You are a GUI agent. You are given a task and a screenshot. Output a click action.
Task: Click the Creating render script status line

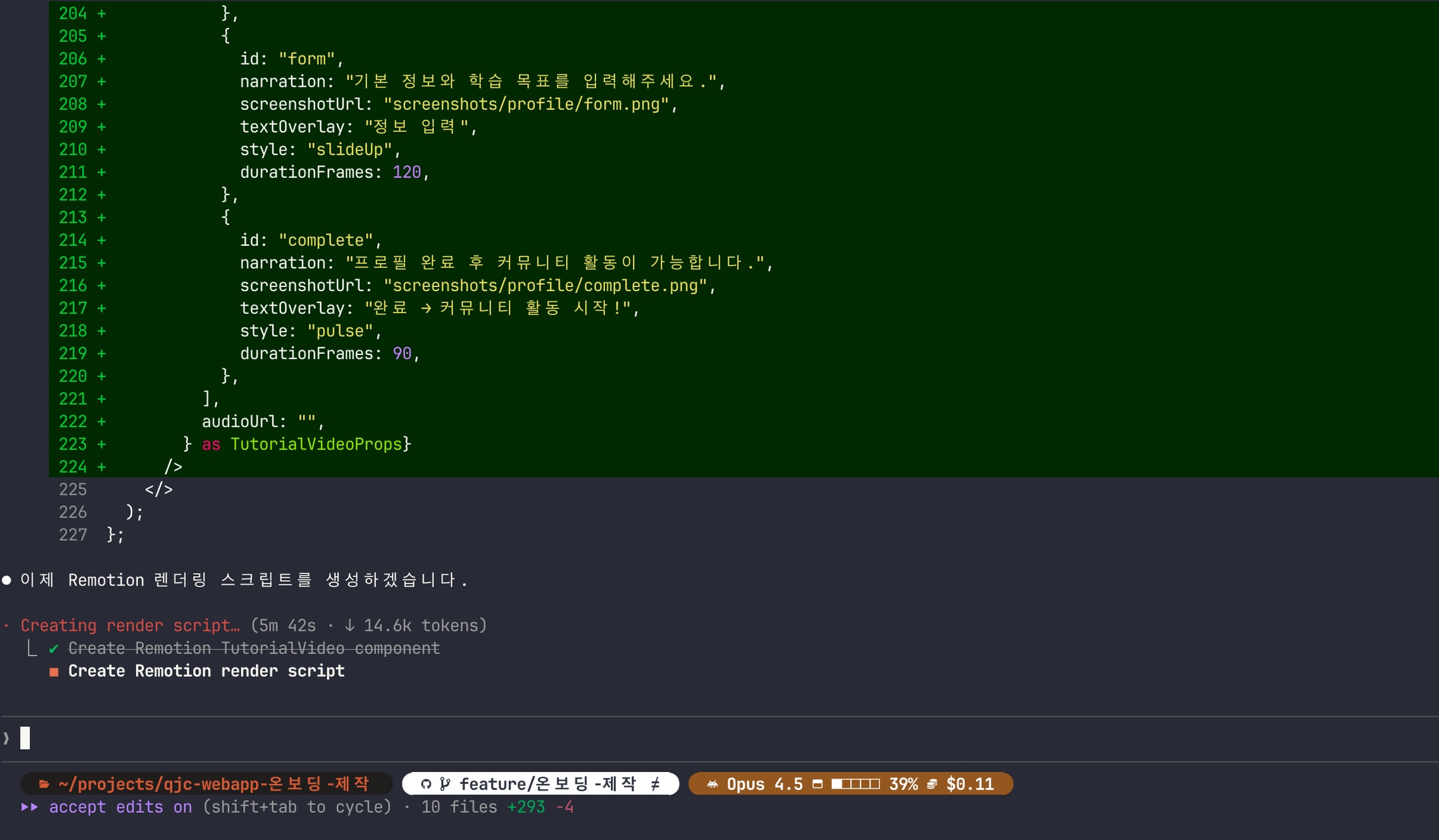tap(130, 626)
